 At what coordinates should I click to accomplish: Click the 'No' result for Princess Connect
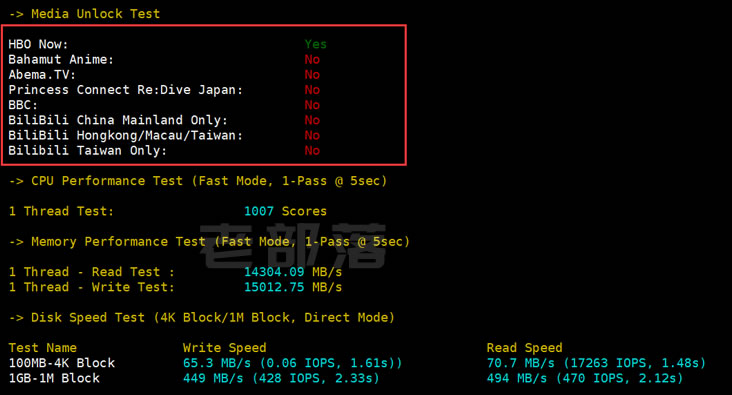point(312,90)
